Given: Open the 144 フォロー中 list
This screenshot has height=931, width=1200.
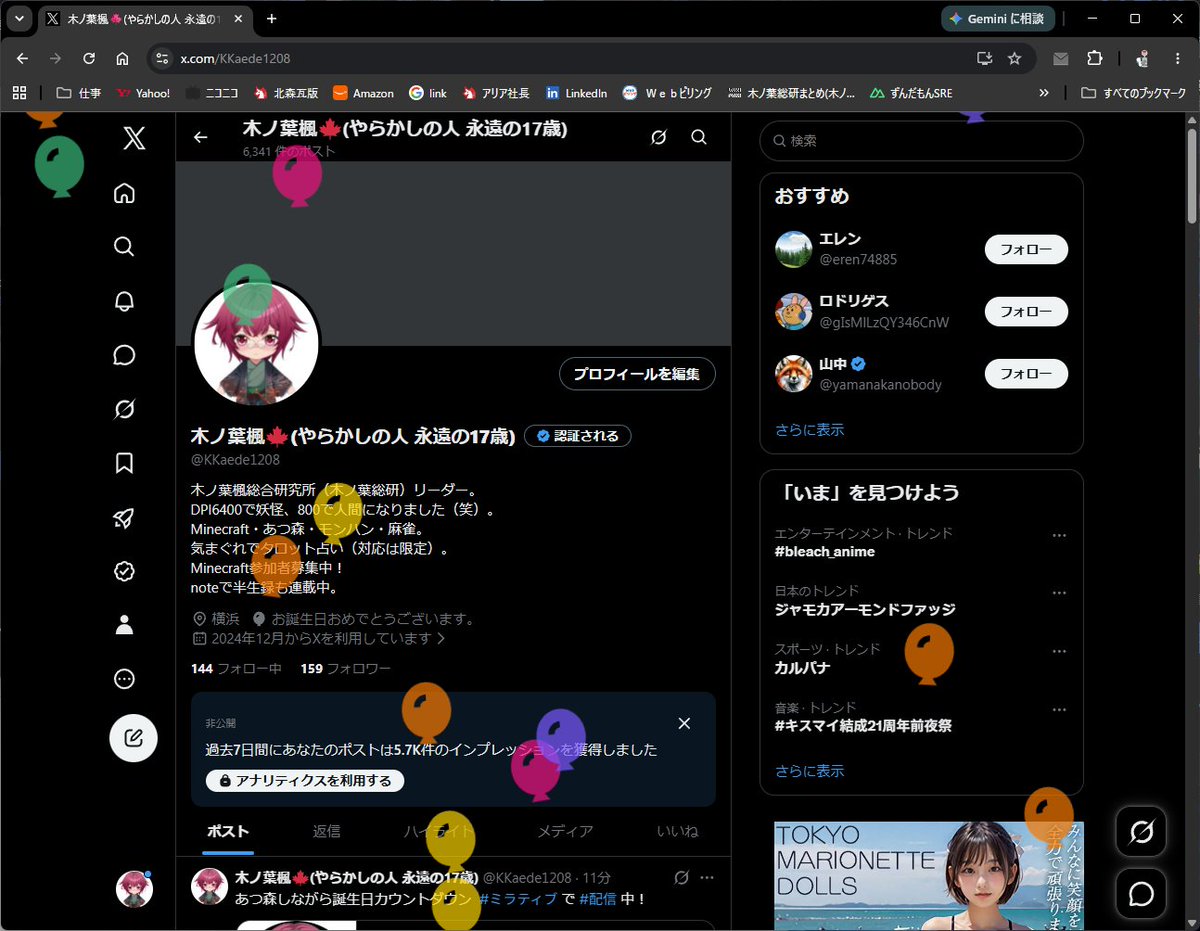Looking at the screenshot, I should pyautogui.click(x=236, y=668).
